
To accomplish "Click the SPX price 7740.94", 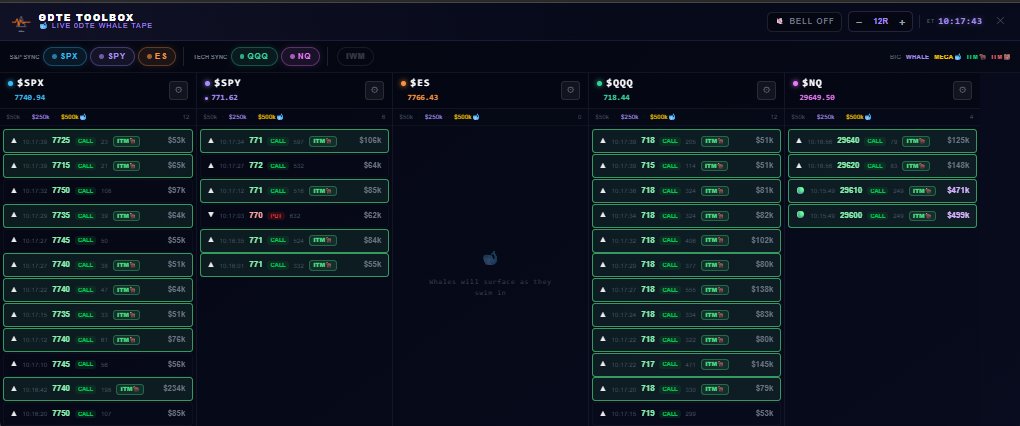I will [x=30, y=98].
